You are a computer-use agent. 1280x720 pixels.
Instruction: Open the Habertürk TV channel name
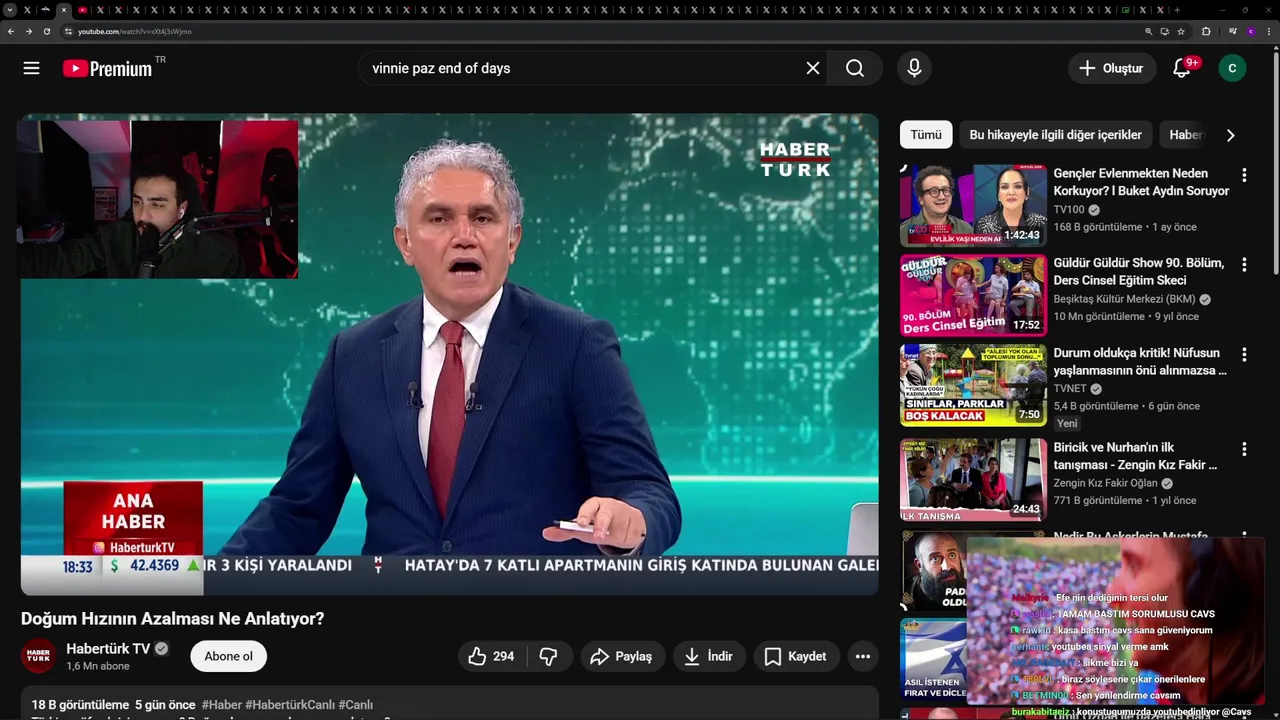point(108,649)
